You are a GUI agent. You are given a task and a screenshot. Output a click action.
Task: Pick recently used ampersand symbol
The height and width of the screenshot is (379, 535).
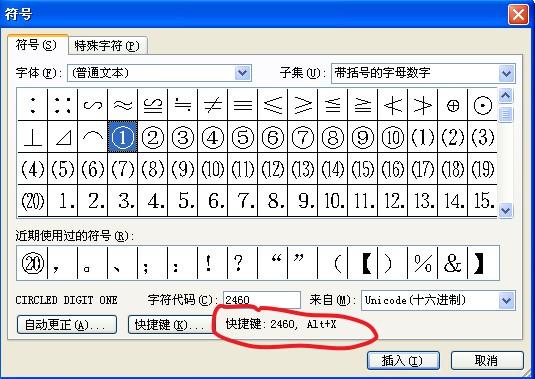coord(452,263)
